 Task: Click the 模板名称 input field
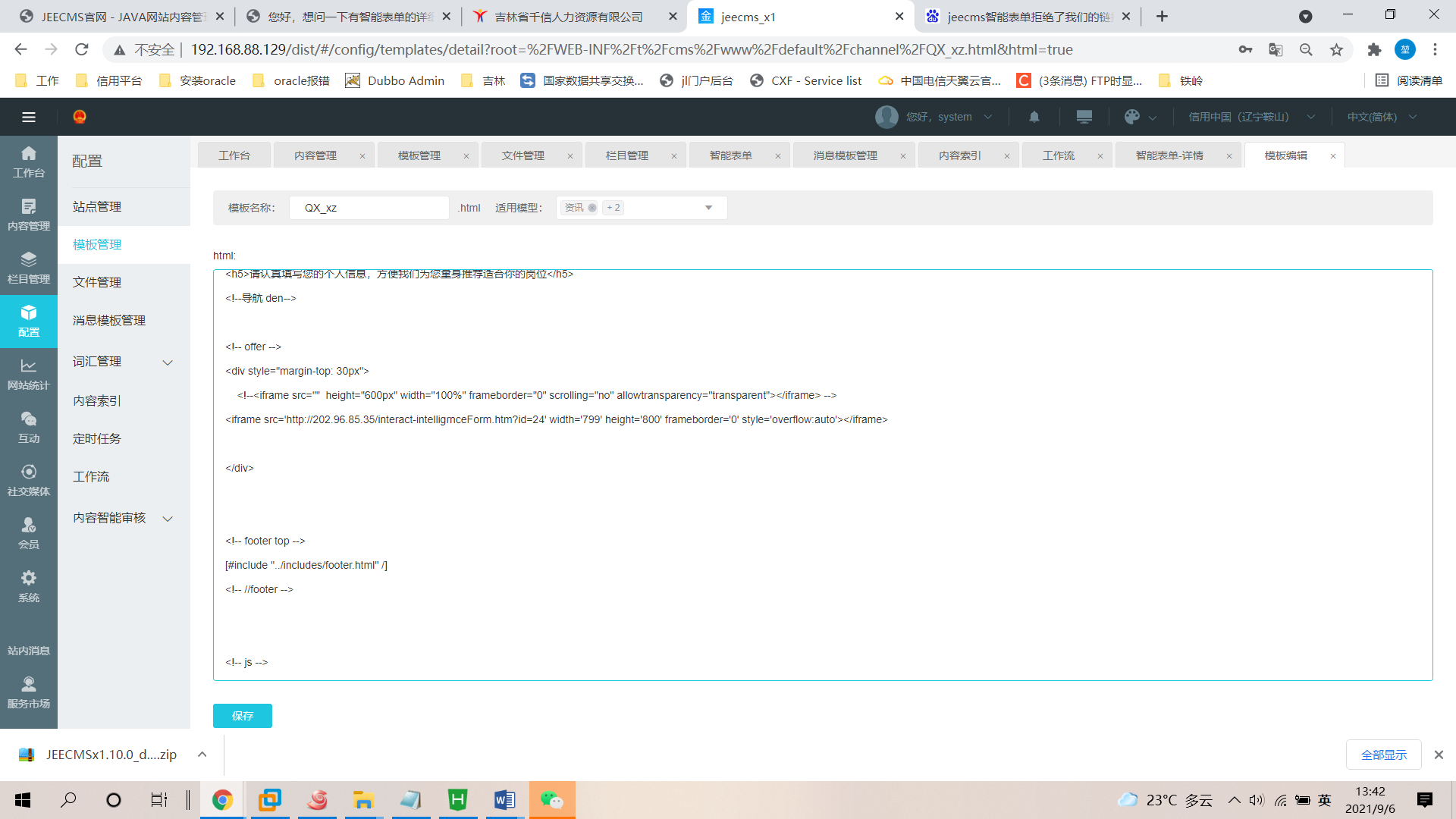click(x=369, y=208)
